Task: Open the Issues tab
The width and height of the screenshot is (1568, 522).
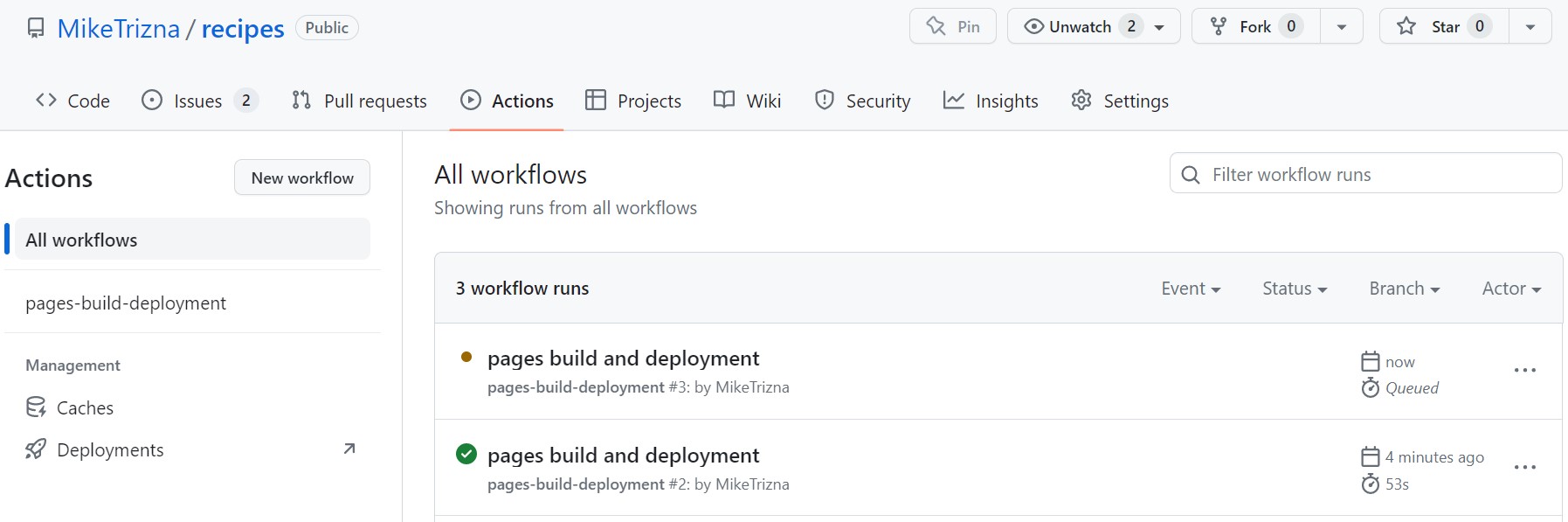Action: [x=200, y=101]
